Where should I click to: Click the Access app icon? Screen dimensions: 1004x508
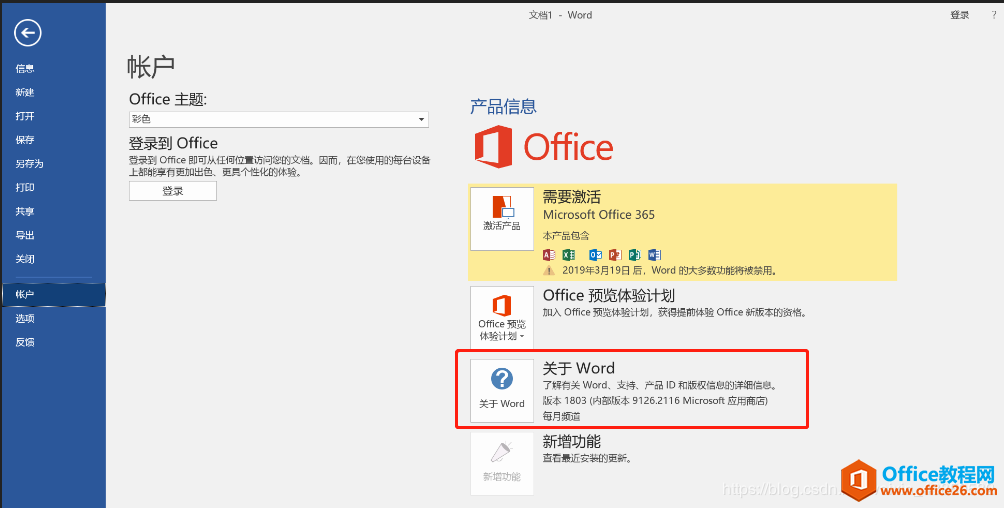click(x=549, y=254)
